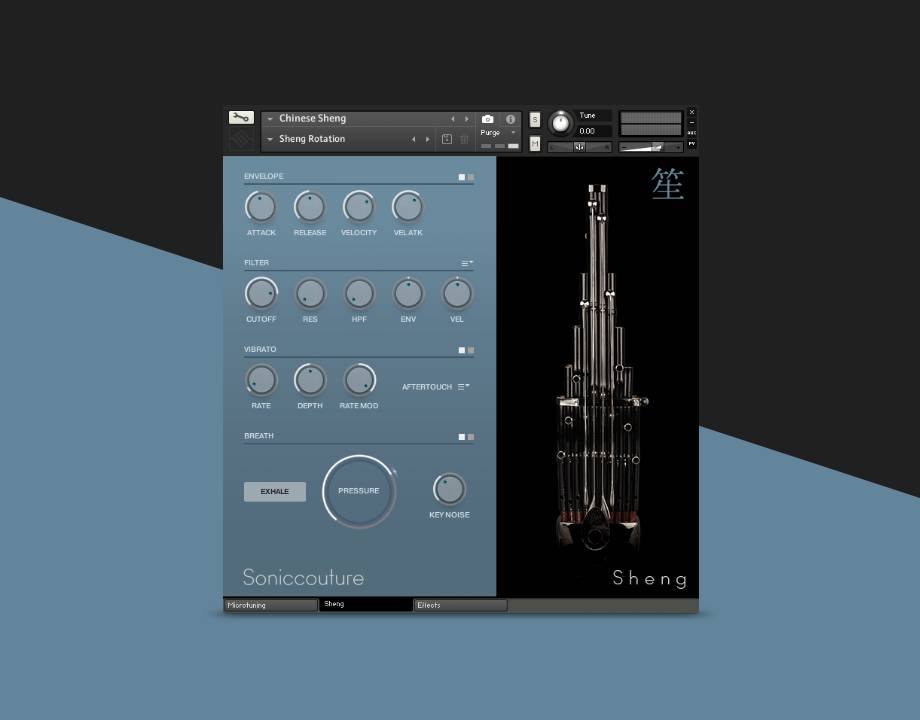Click the large PRESSURE dial
This screenshot has width=920, height=720.
359,491
